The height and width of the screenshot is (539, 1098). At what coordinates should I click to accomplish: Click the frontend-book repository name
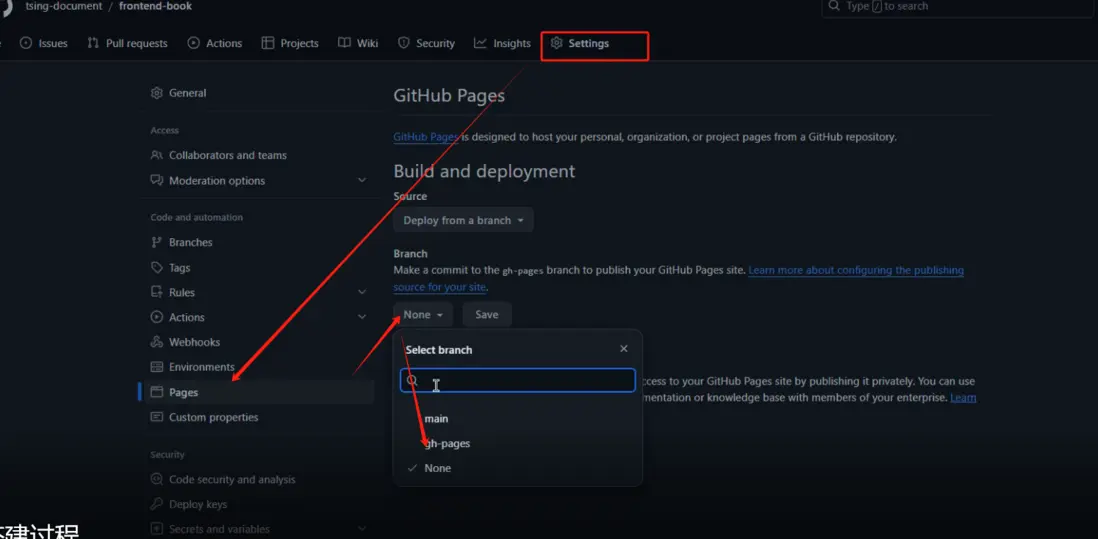tap(155, 6)
